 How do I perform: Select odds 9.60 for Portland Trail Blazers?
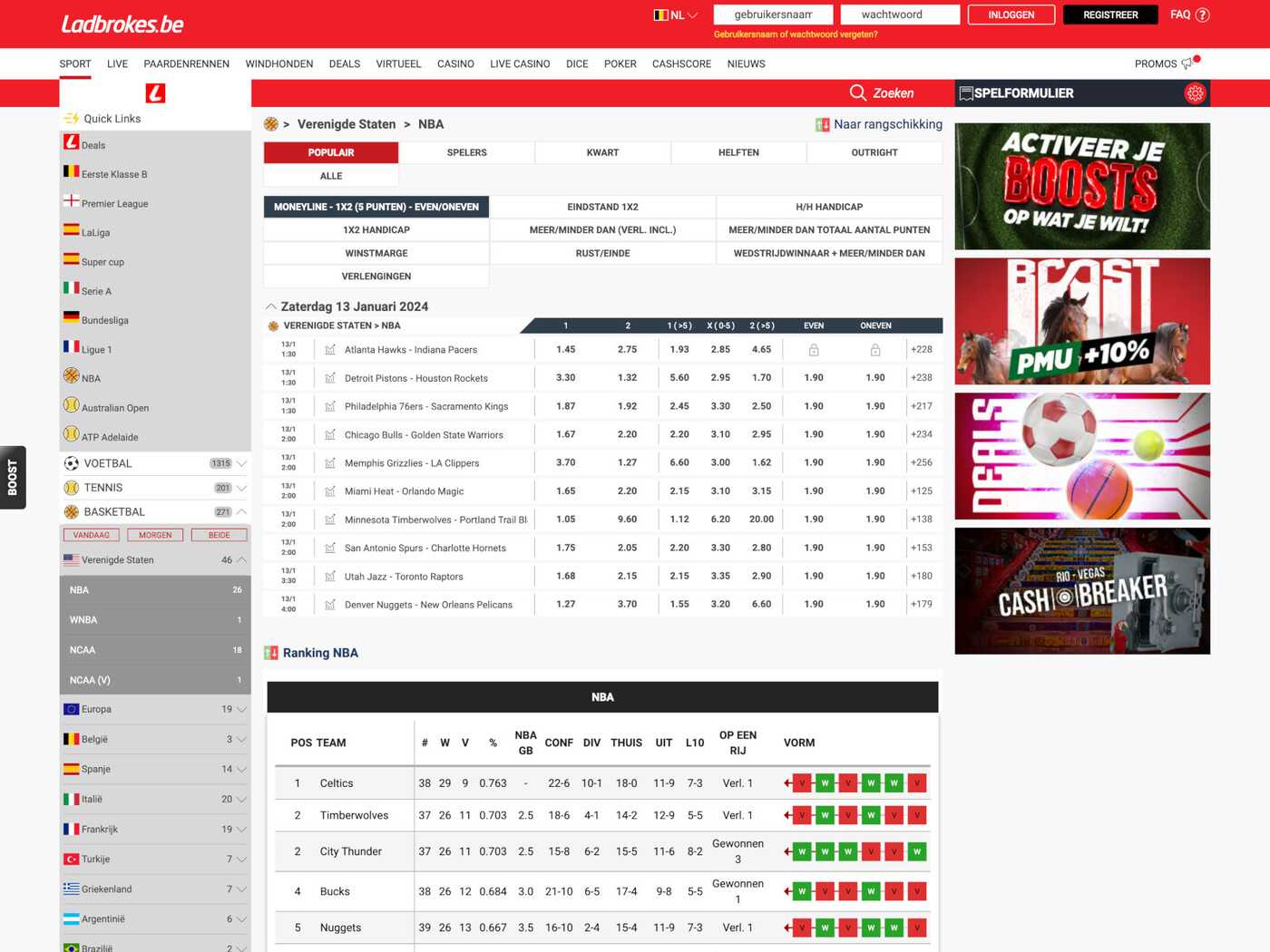tap(628, 520)
